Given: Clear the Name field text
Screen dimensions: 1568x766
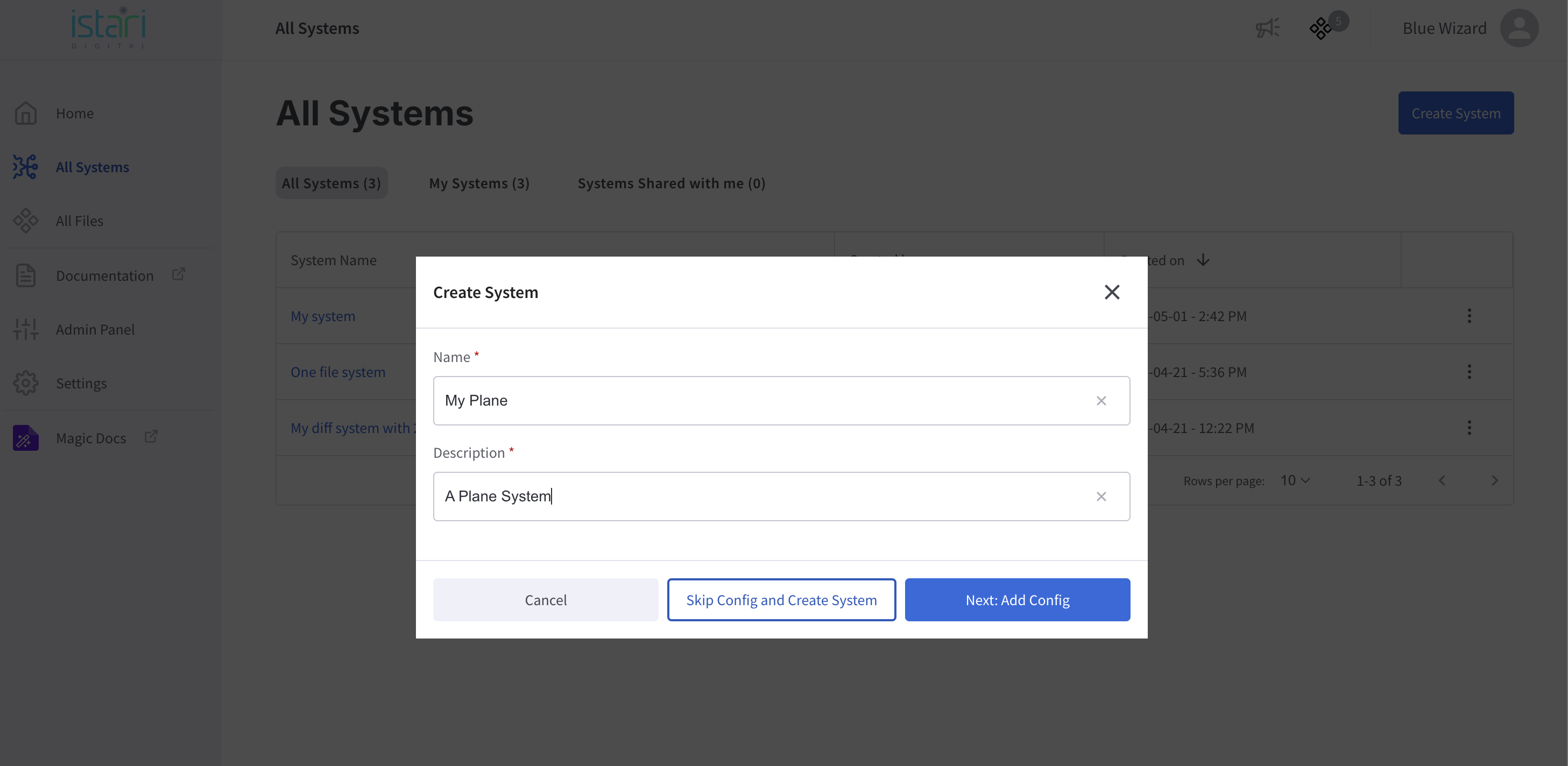Looking at the screenshot, I should (1100, 401).
